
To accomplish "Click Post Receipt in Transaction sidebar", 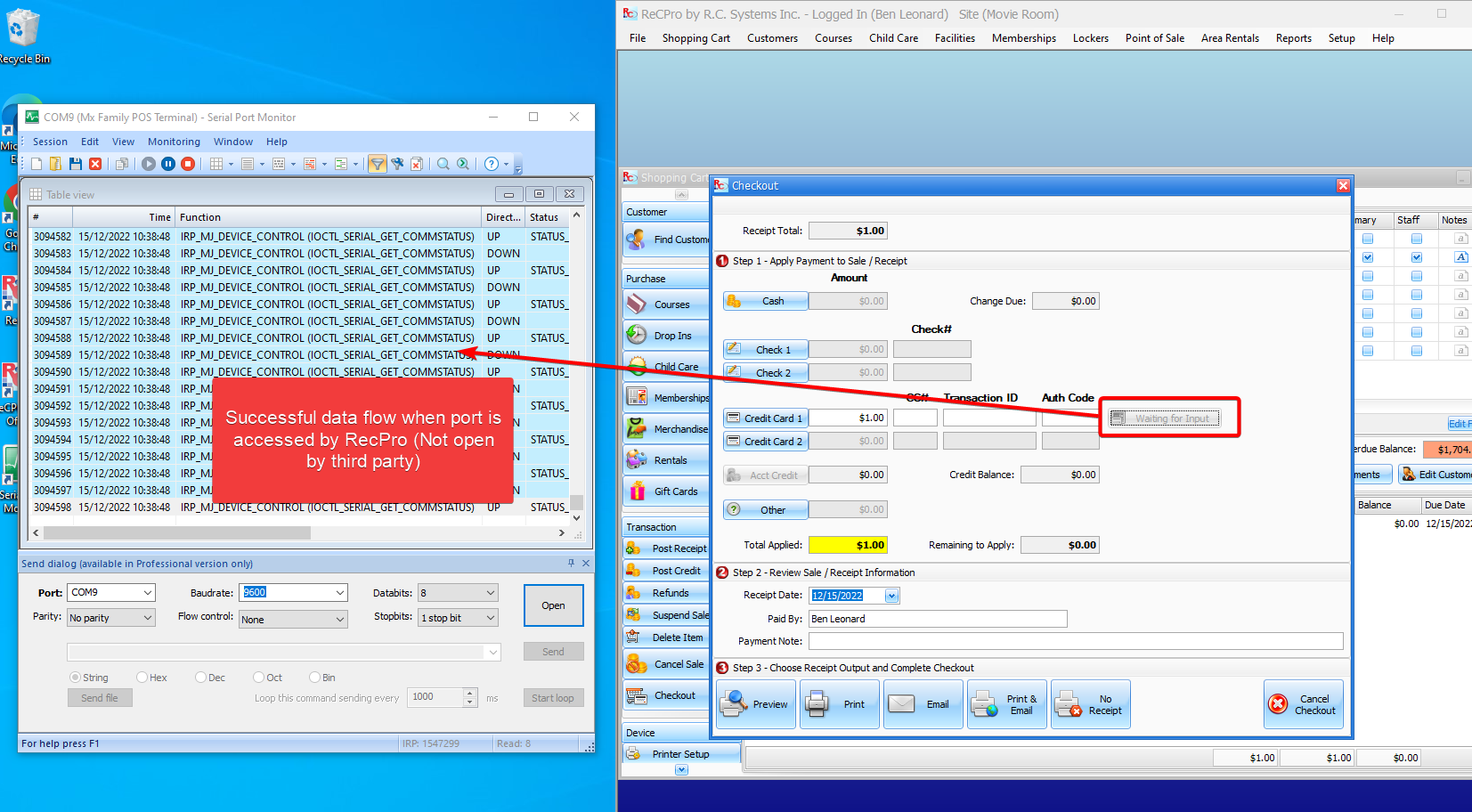I will tap(667, 548).
